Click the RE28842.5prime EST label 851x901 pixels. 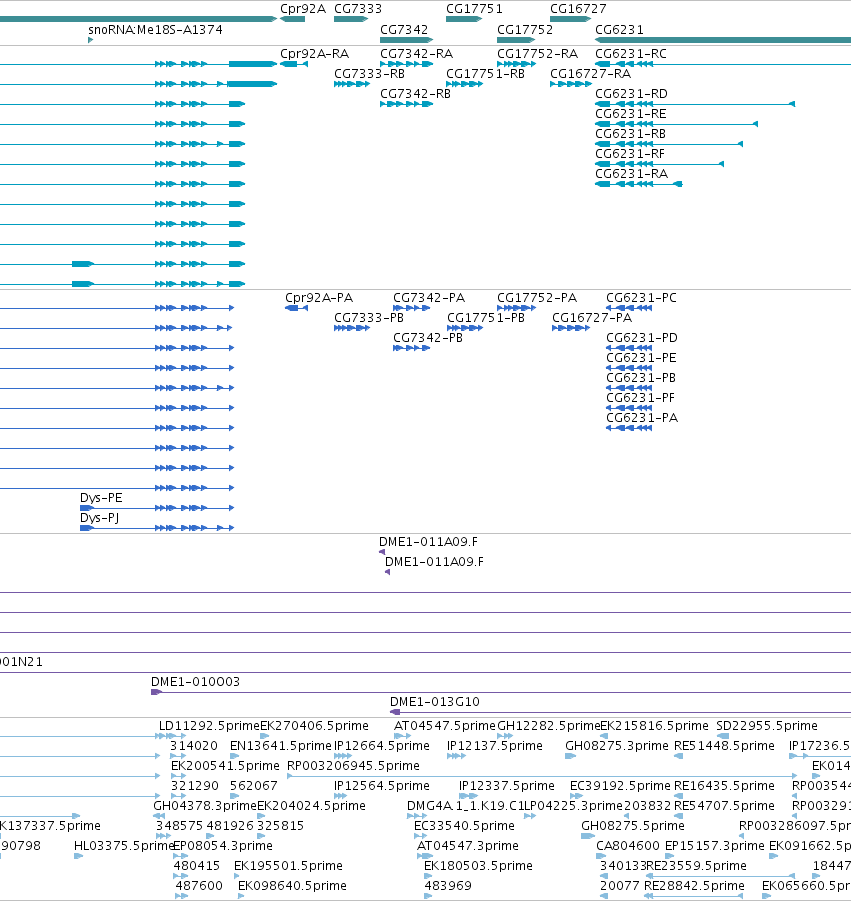[694, 886]
